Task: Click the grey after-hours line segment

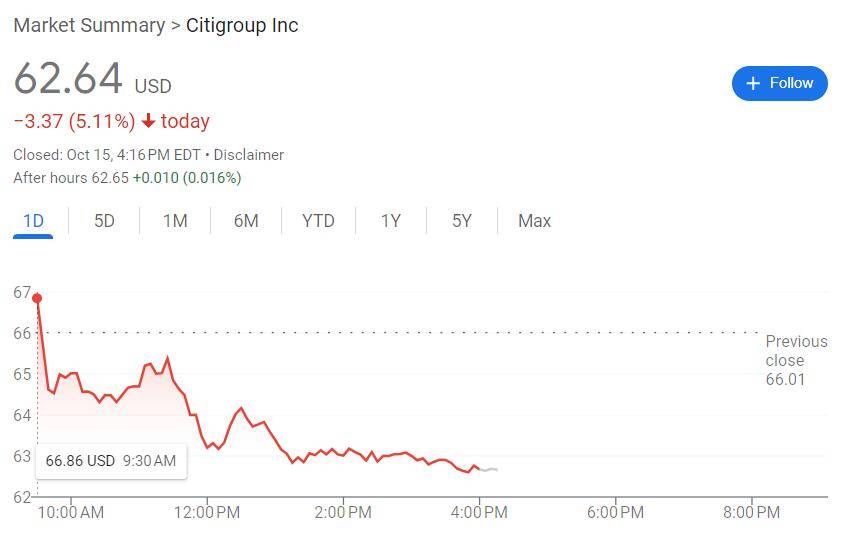Action: (x=490, y=469)
